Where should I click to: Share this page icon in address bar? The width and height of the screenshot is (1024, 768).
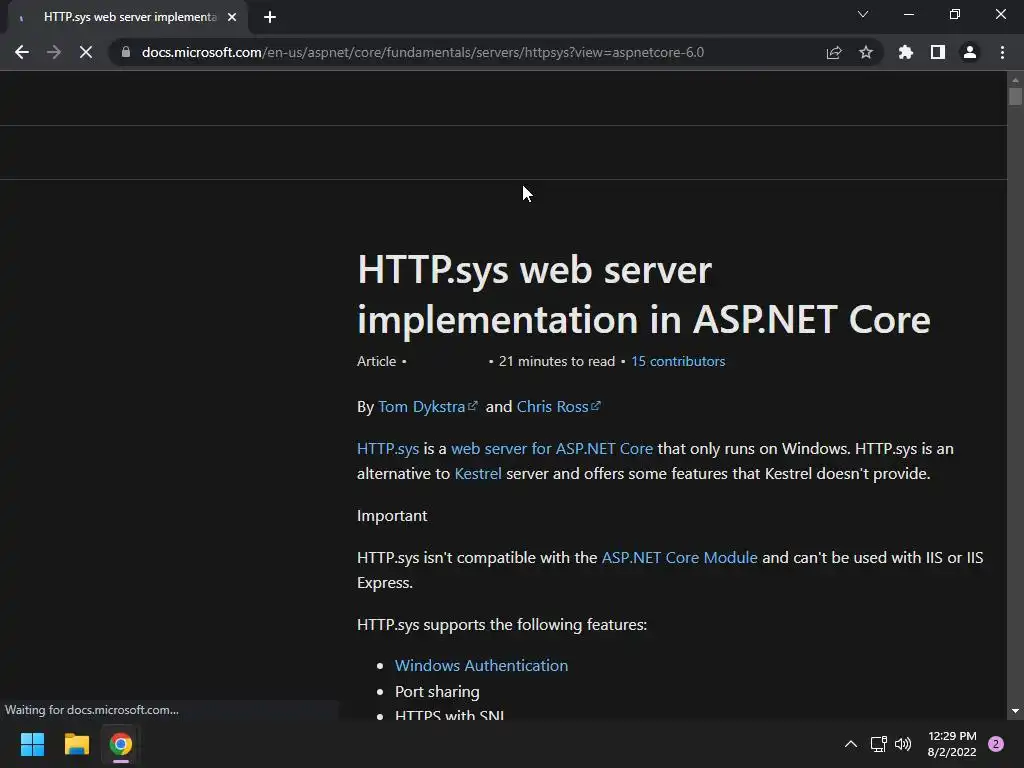coord(834,52)
